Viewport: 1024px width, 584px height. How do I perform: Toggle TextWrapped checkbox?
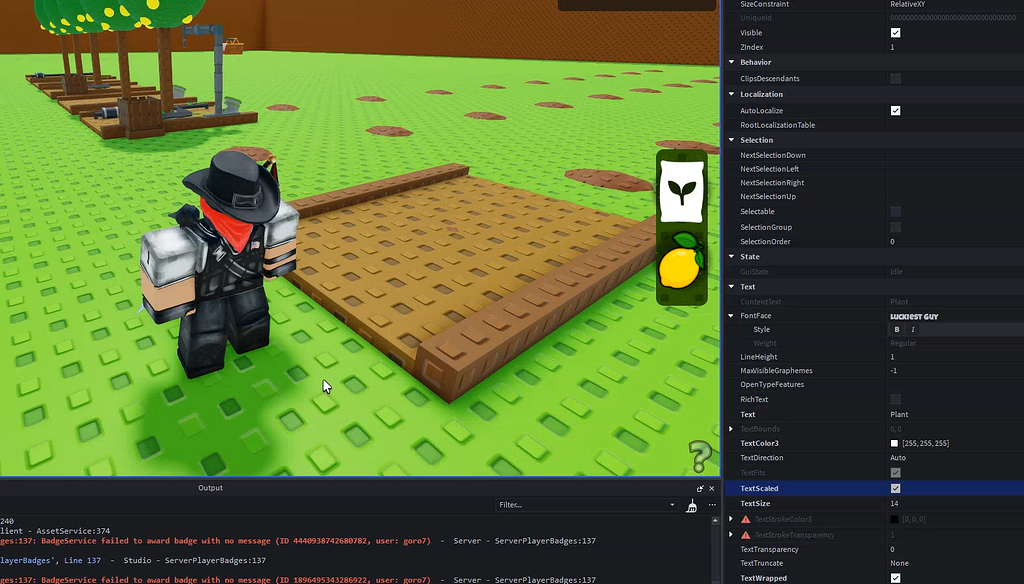[895, 578]
